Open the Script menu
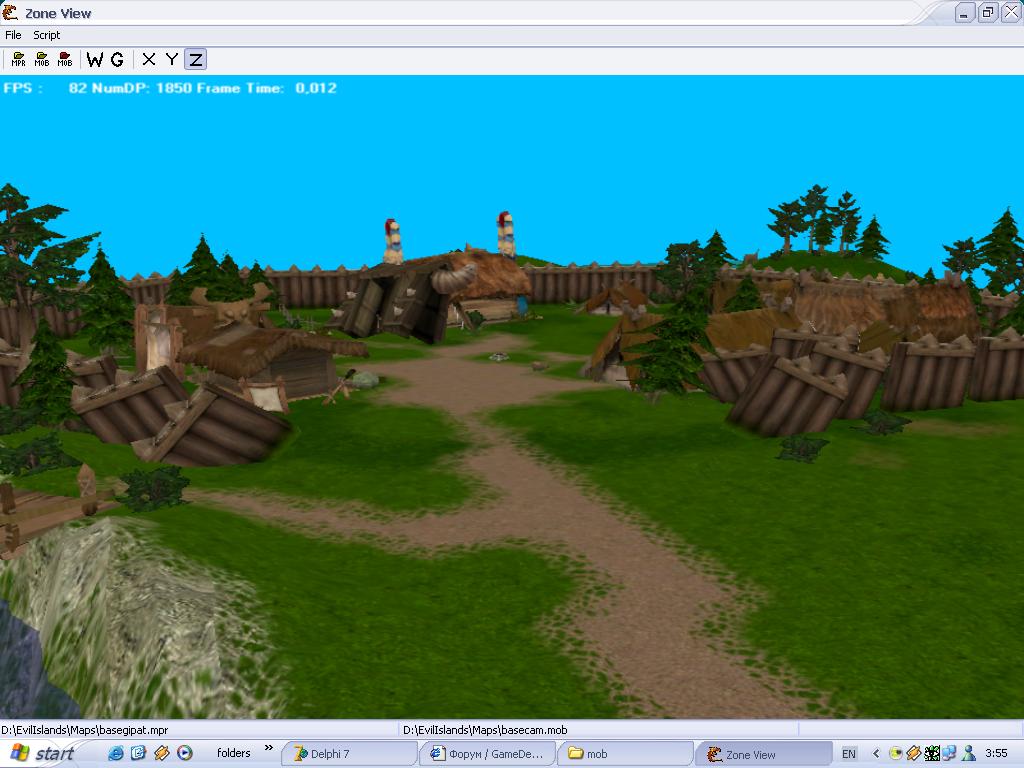1024x768 pixels. coord(47,35)
